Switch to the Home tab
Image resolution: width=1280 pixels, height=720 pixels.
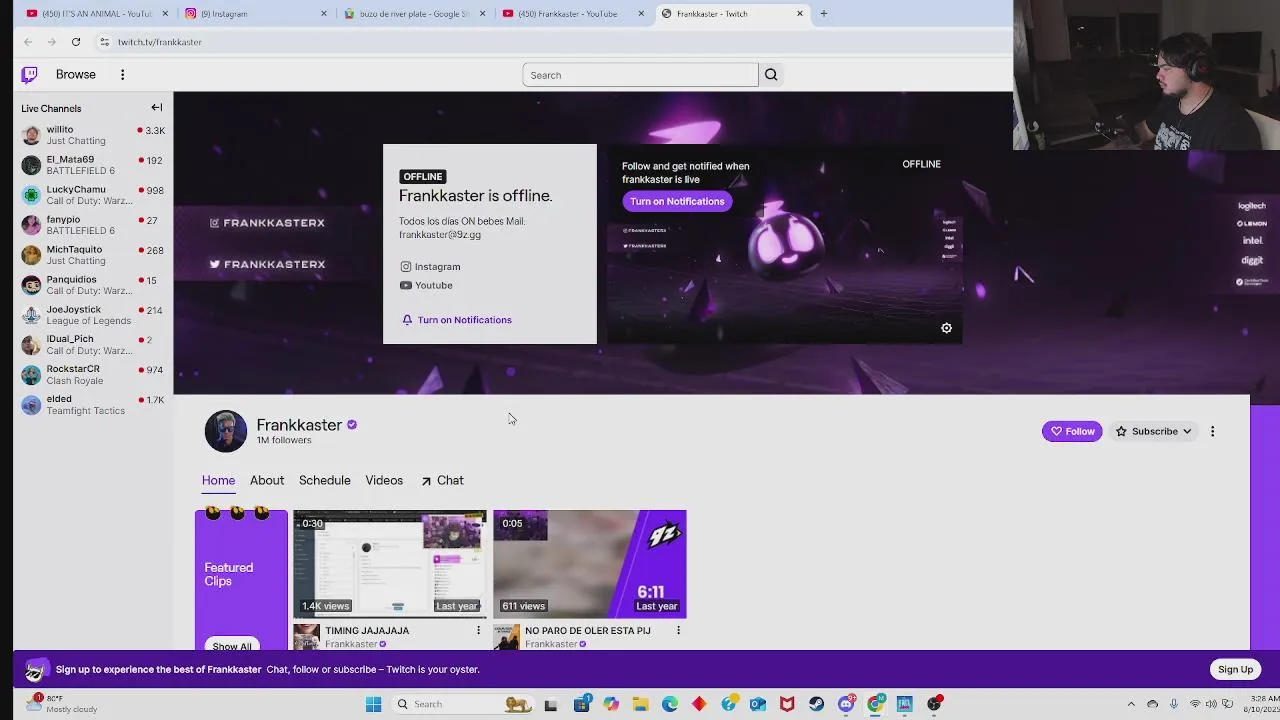coord(218,481)
